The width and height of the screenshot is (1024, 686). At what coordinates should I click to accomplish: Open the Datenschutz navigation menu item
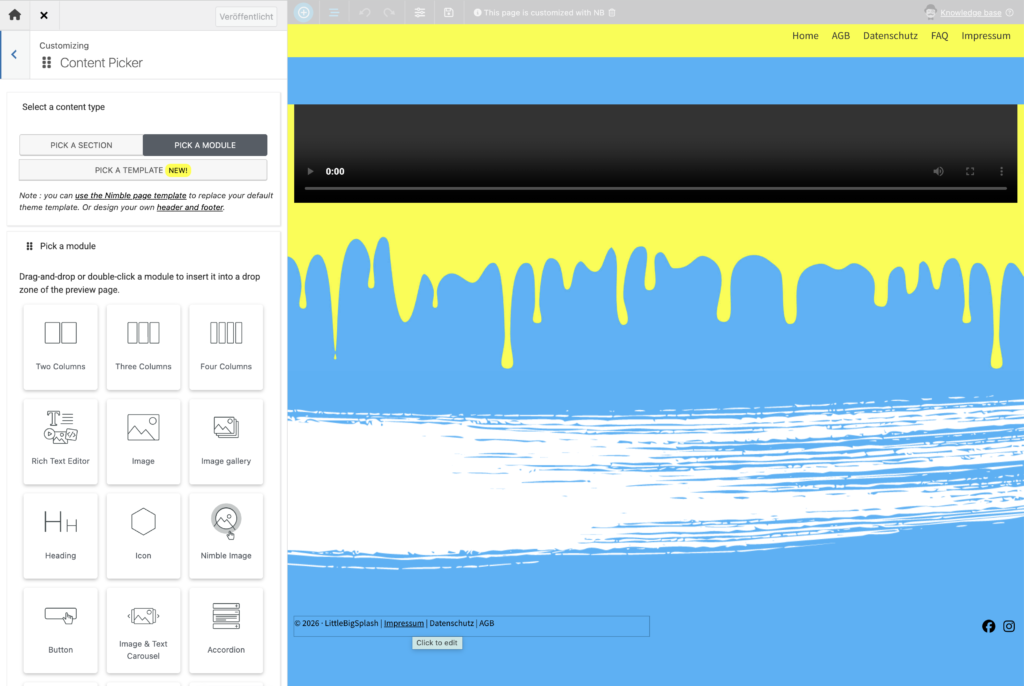point(890,36)
